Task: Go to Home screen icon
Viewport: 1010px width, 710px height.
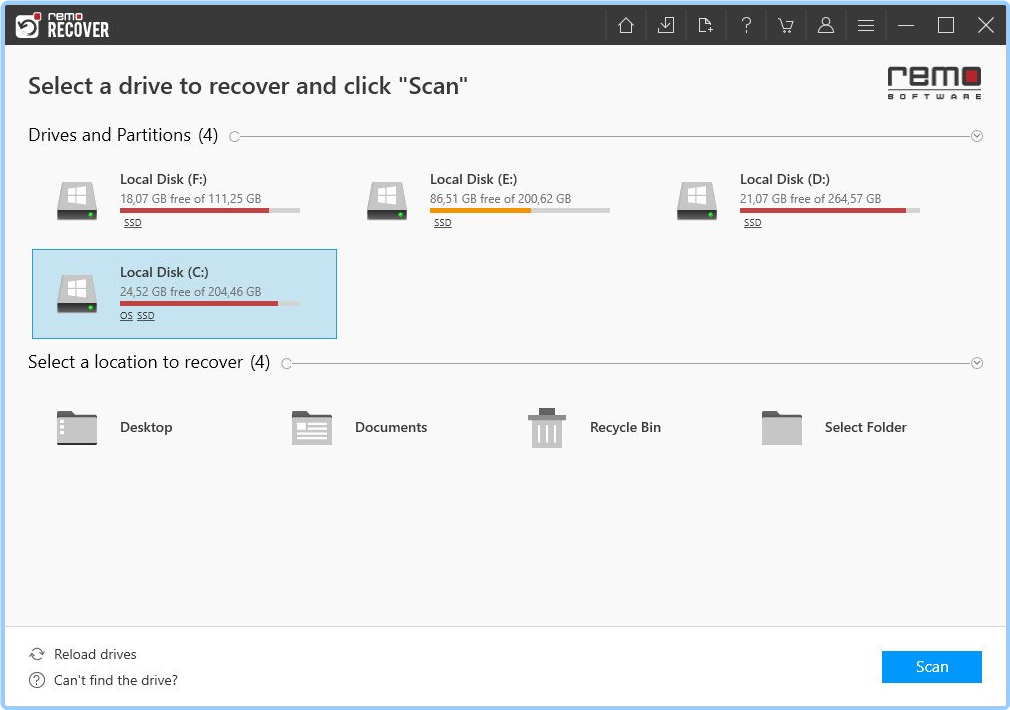Action: click(x=625, y=25)
